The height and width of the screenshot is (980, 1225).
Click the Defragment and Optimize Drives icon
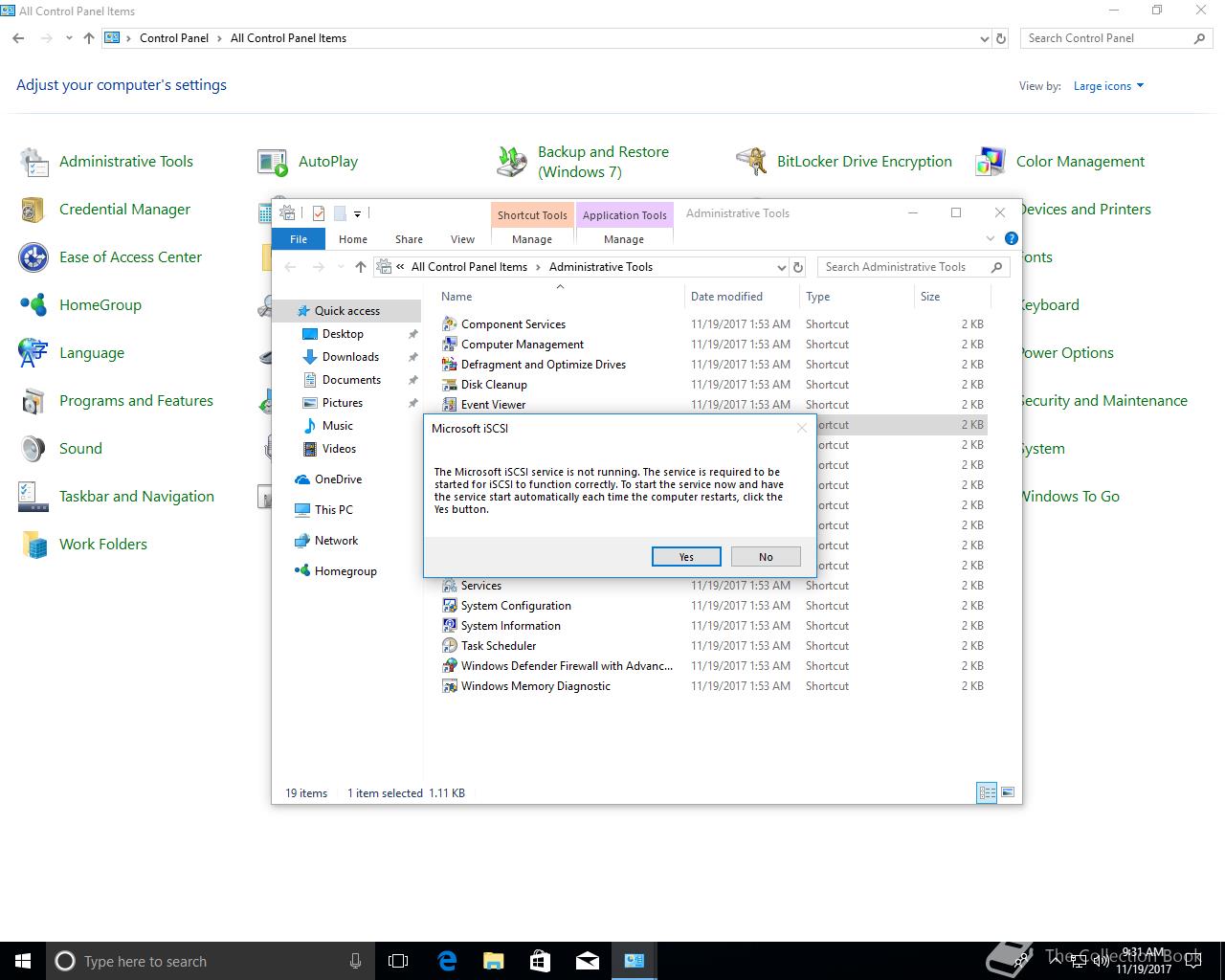click(450, 365)
